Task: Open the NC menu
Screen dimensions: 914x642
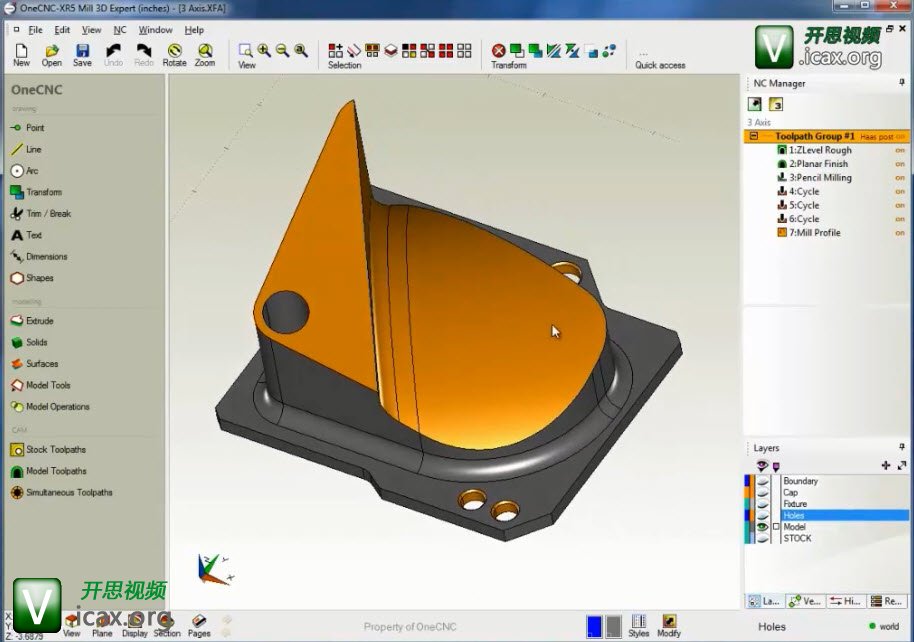Action: point(120,30)
